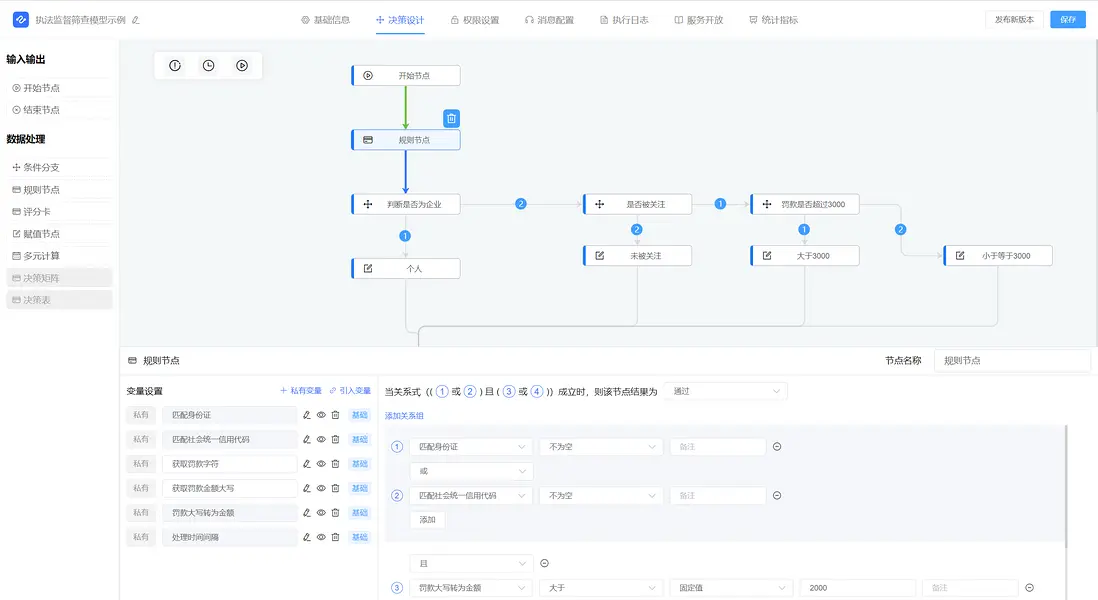Pick 评分卡 from the left sidebar
Viewport: 1098px width, 600px height.
click(60, 211)
